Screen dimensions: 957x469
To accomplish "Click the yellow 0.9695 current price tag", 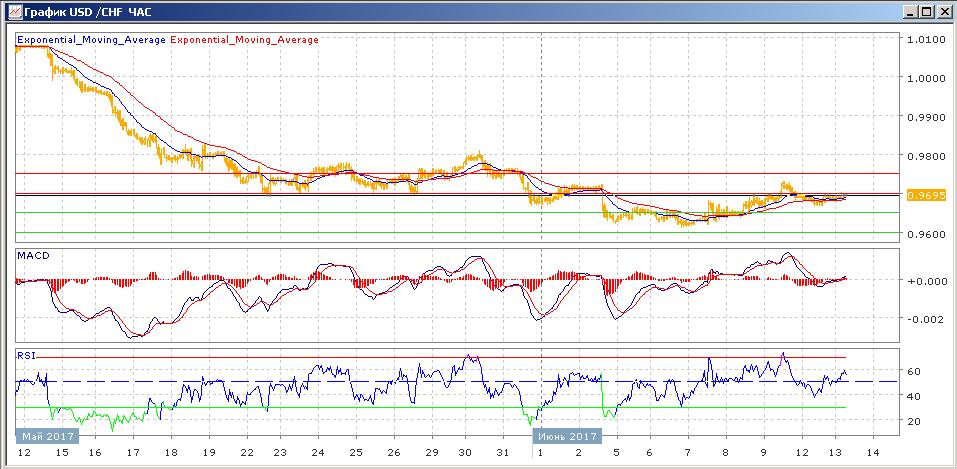I will click(919, 195).
